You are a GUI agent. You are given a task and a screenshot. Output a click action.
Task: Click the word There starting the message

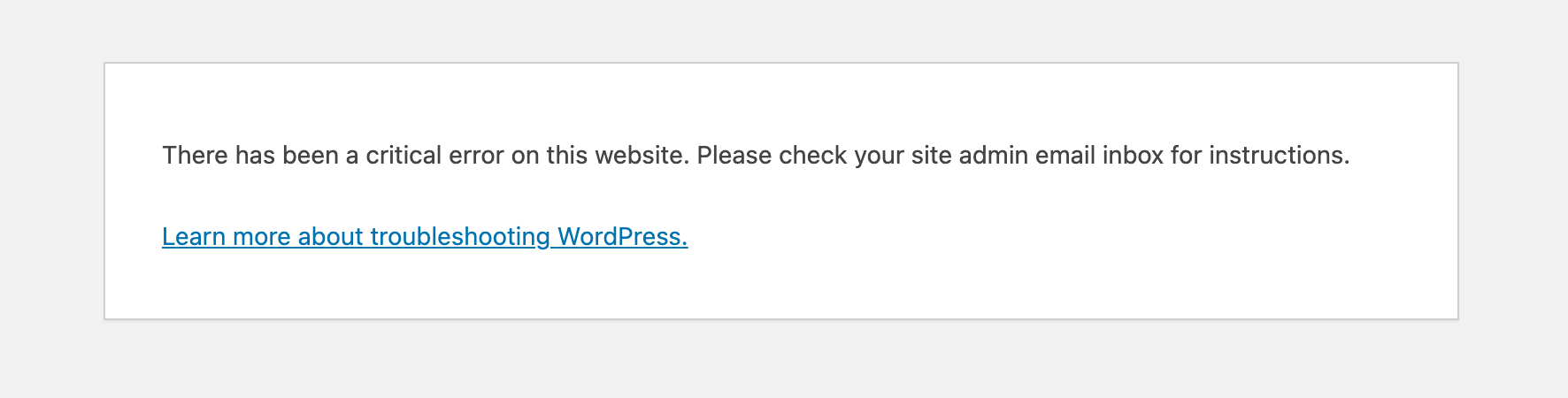point(196,156)
